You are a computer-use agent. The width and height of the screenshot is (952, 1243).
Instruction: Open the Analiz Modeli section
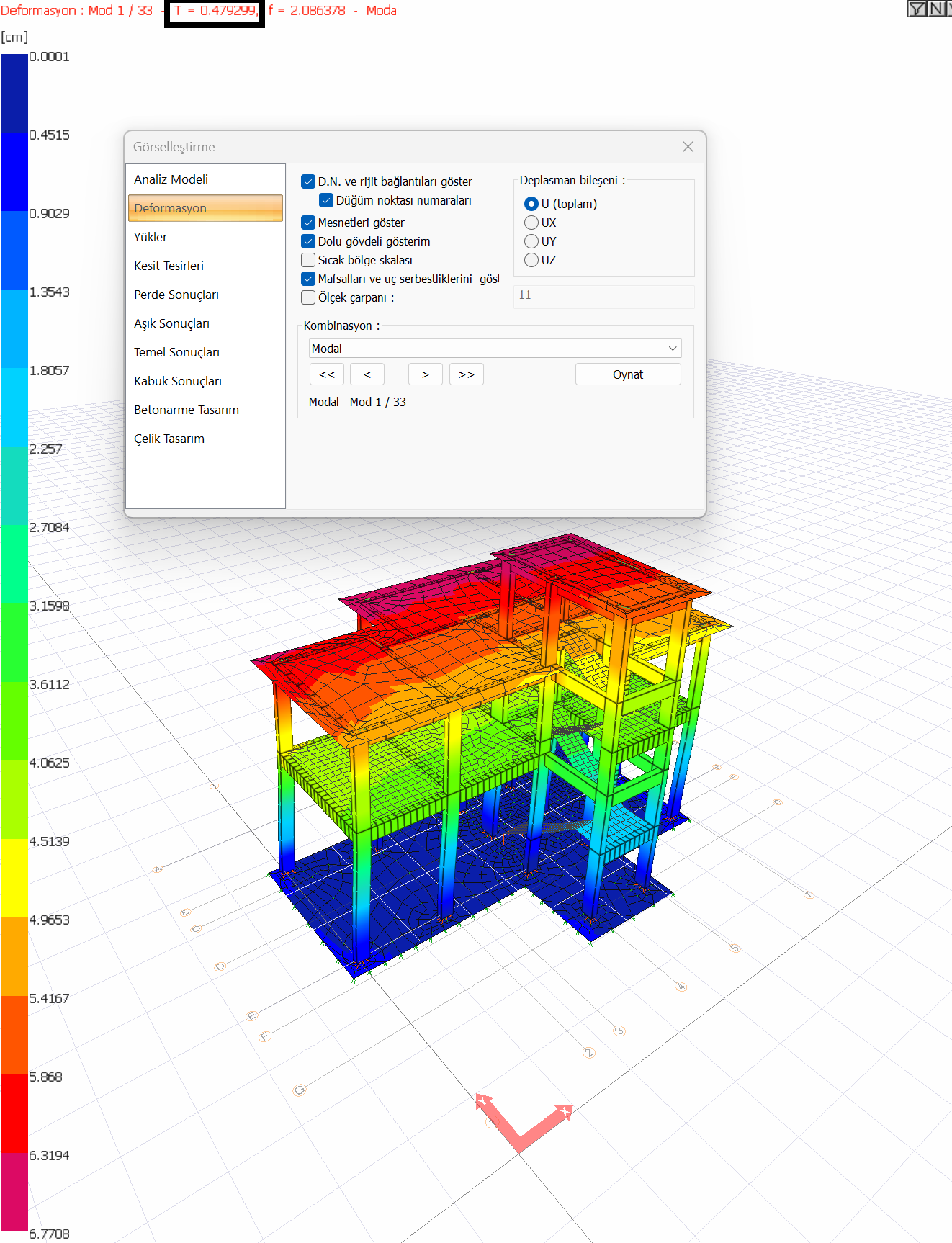[205, 179]
